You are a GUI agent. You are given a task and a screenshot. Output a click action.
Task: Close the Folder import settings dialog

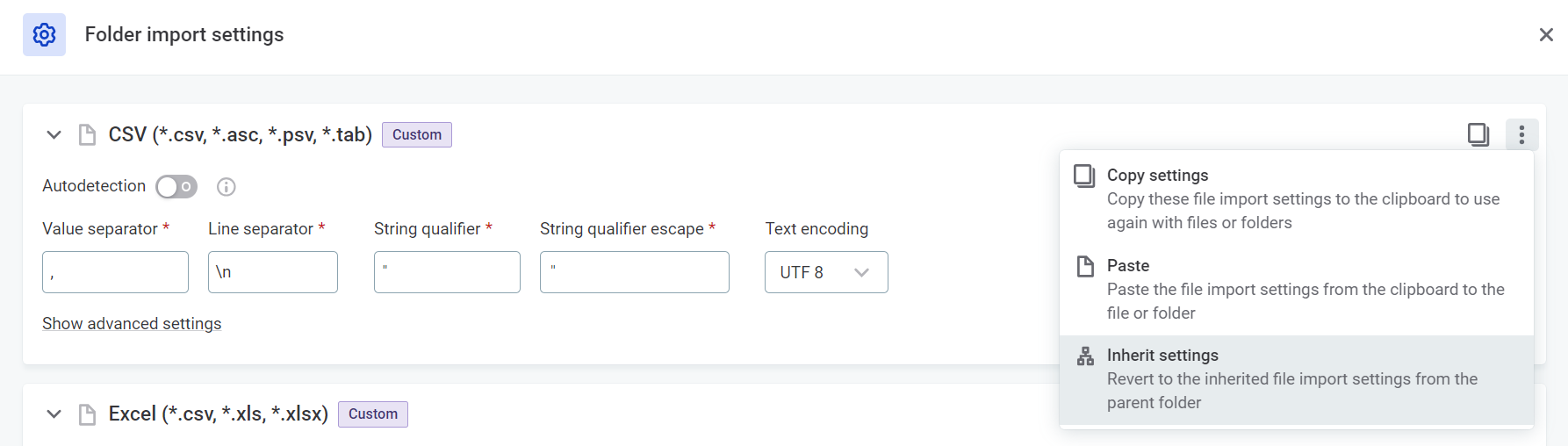pyautogui.click(x=1546, y=35)
